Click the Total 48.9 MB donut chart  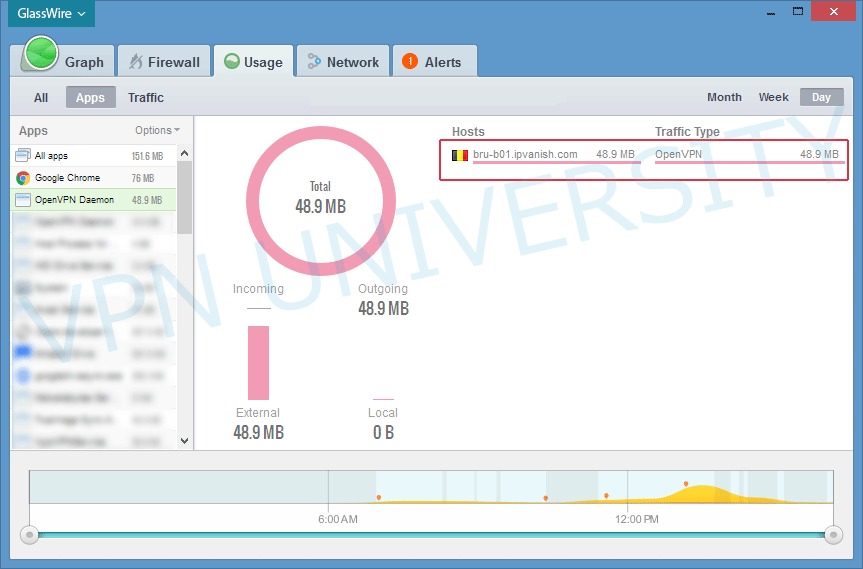pos(321,201)
